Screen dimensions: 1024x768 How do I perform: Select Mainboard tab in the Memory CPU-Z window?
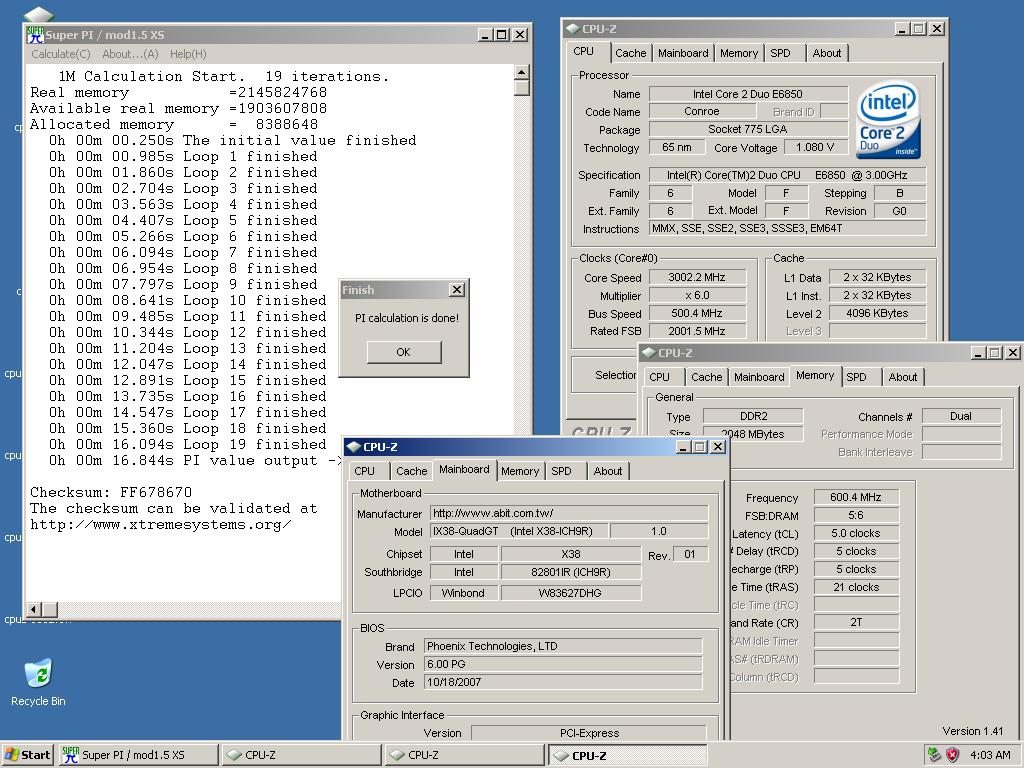click(x=759, y=377)
